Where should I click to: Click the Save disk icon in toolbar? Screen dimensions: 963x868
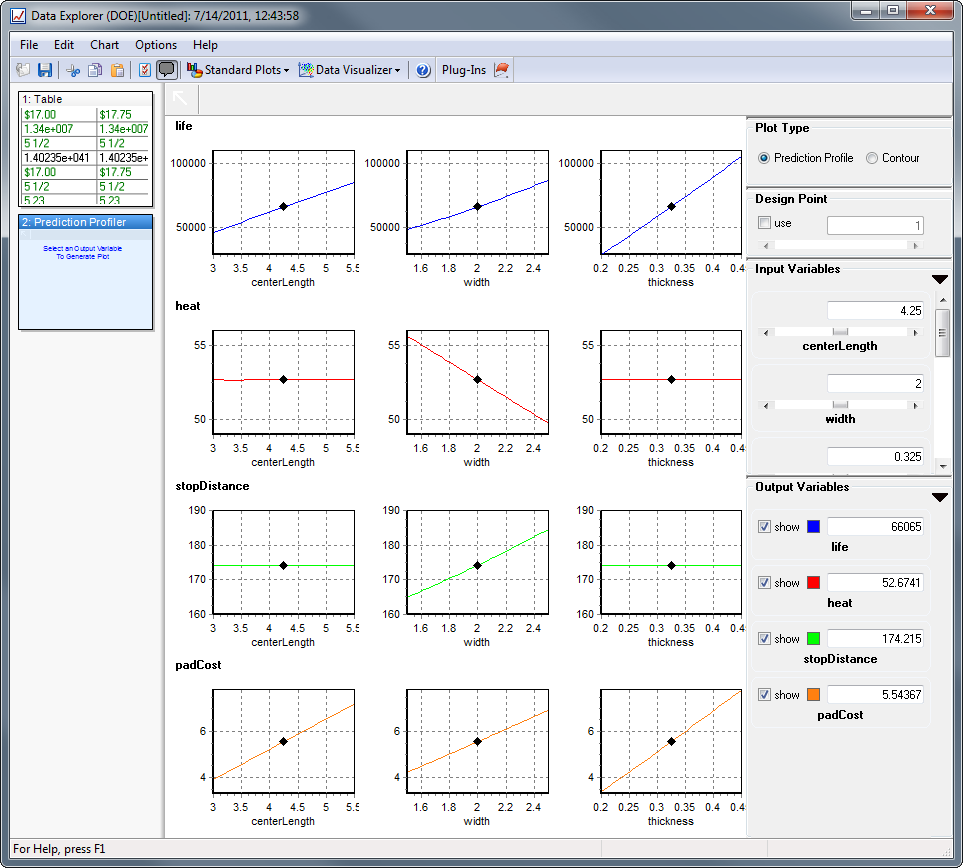tap(45, 70)
